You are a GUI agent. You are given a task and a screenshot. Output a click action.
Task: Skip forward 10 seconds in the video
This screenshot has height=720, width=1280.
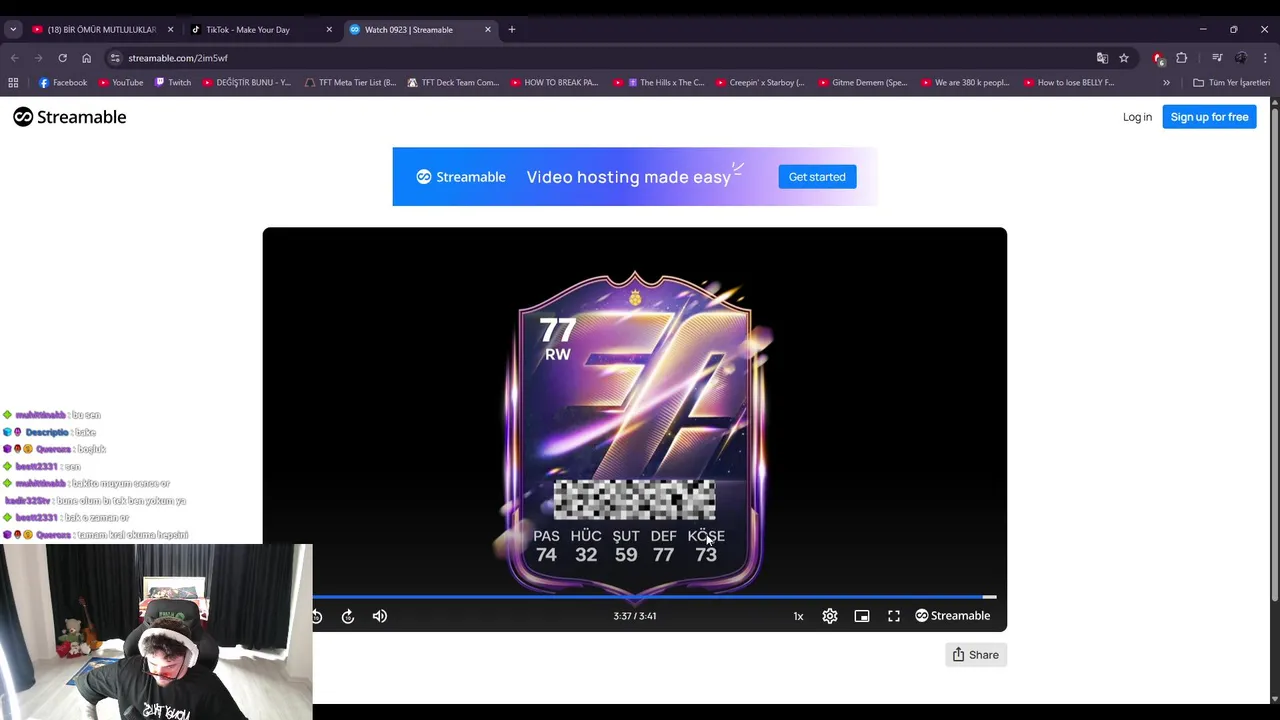coord(348,616)
